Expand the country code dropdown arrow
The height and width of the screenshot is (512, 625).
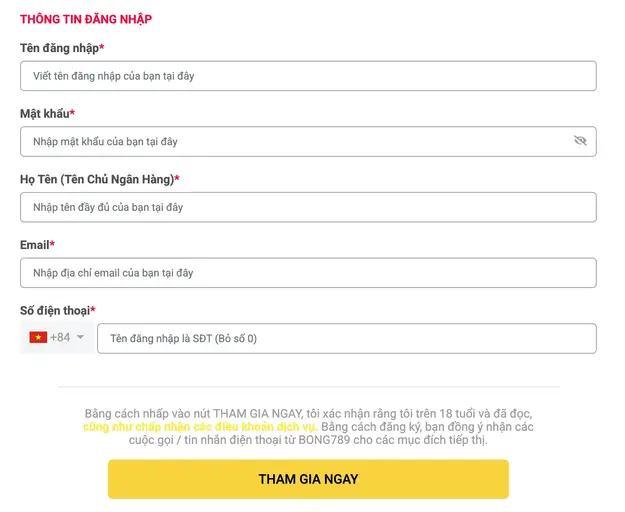(x=81, y=338)
